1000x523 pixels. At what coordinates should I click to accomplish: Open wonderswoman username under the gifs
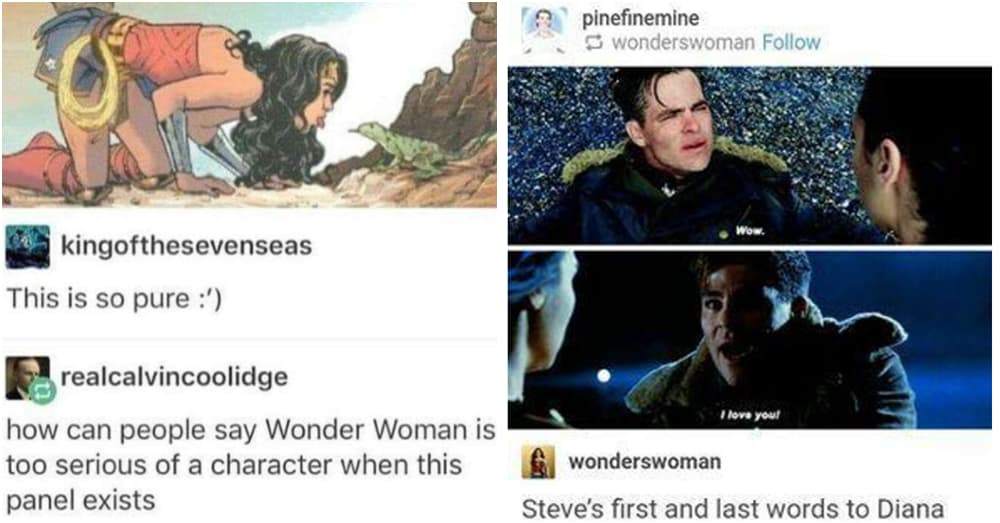(x=644, y=461)
